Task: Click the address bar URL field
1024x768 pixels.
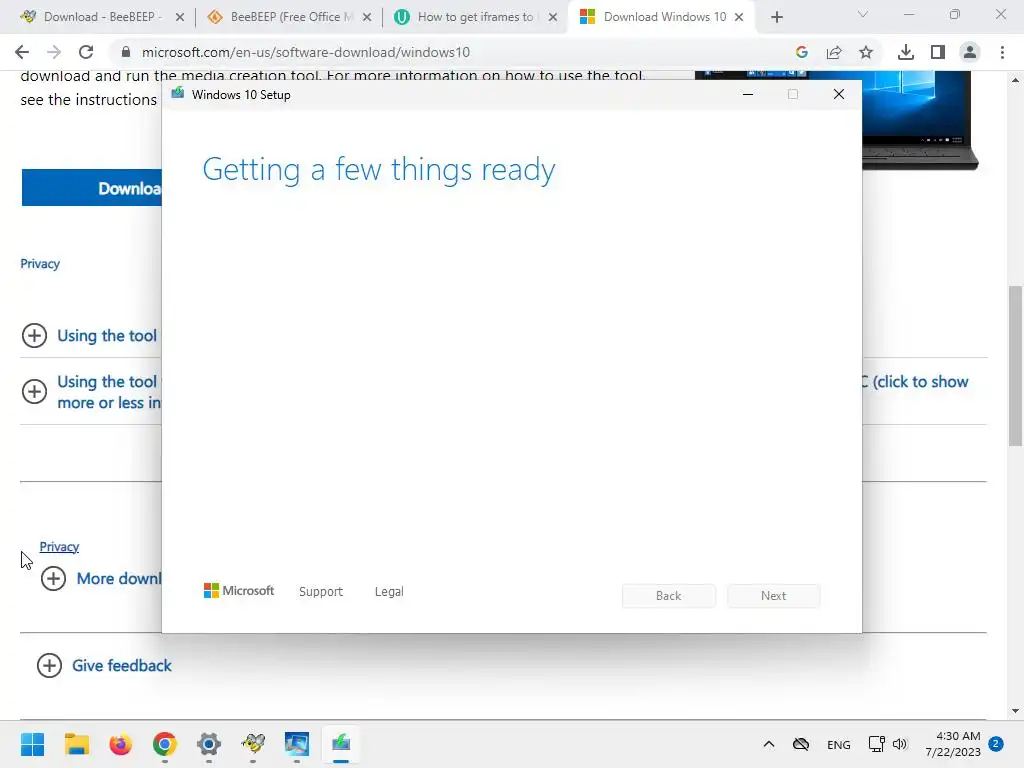Action: coord(451,52)
